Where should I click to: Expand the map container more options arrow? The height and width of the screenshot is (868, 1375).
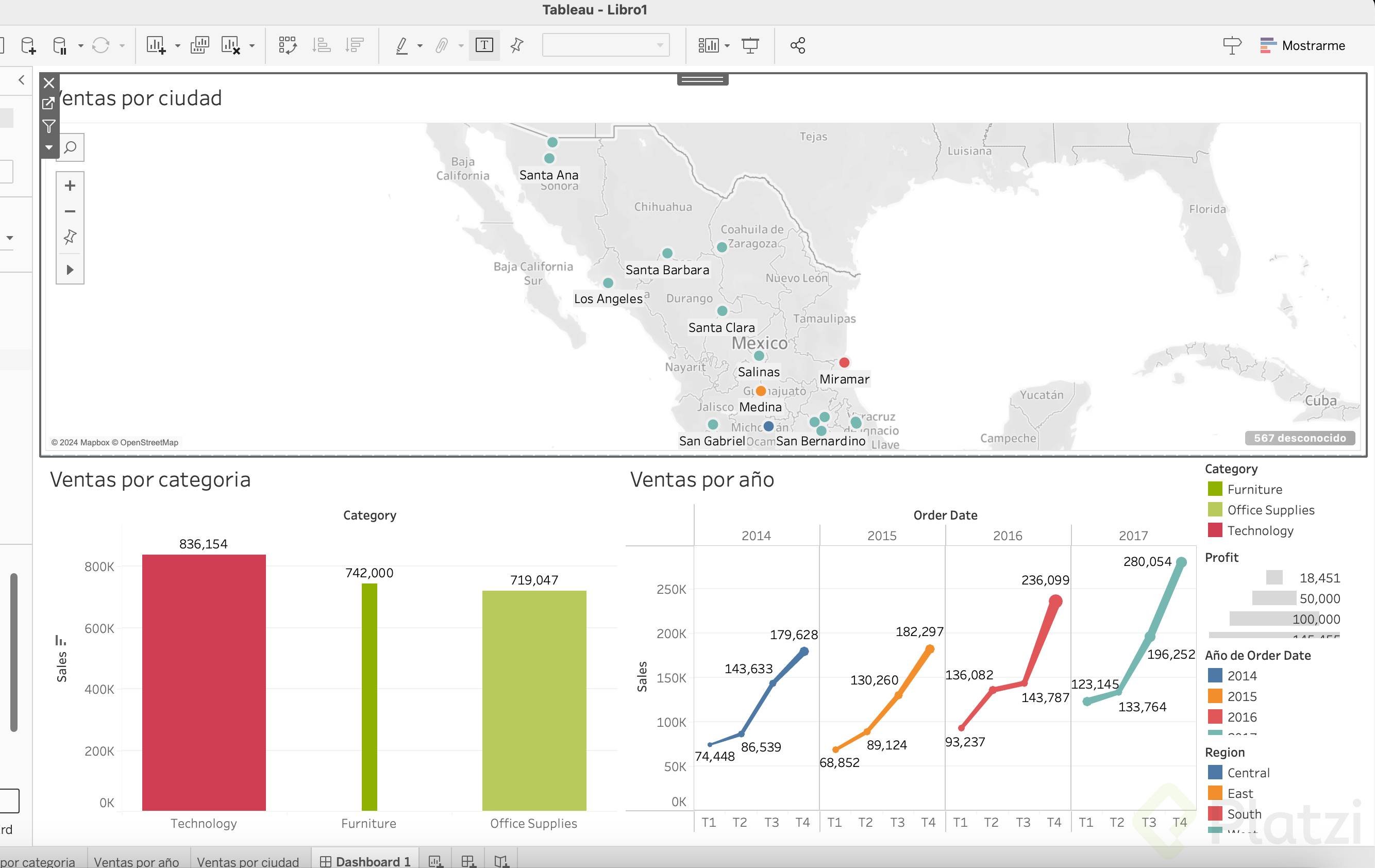(x=49, y=147)
